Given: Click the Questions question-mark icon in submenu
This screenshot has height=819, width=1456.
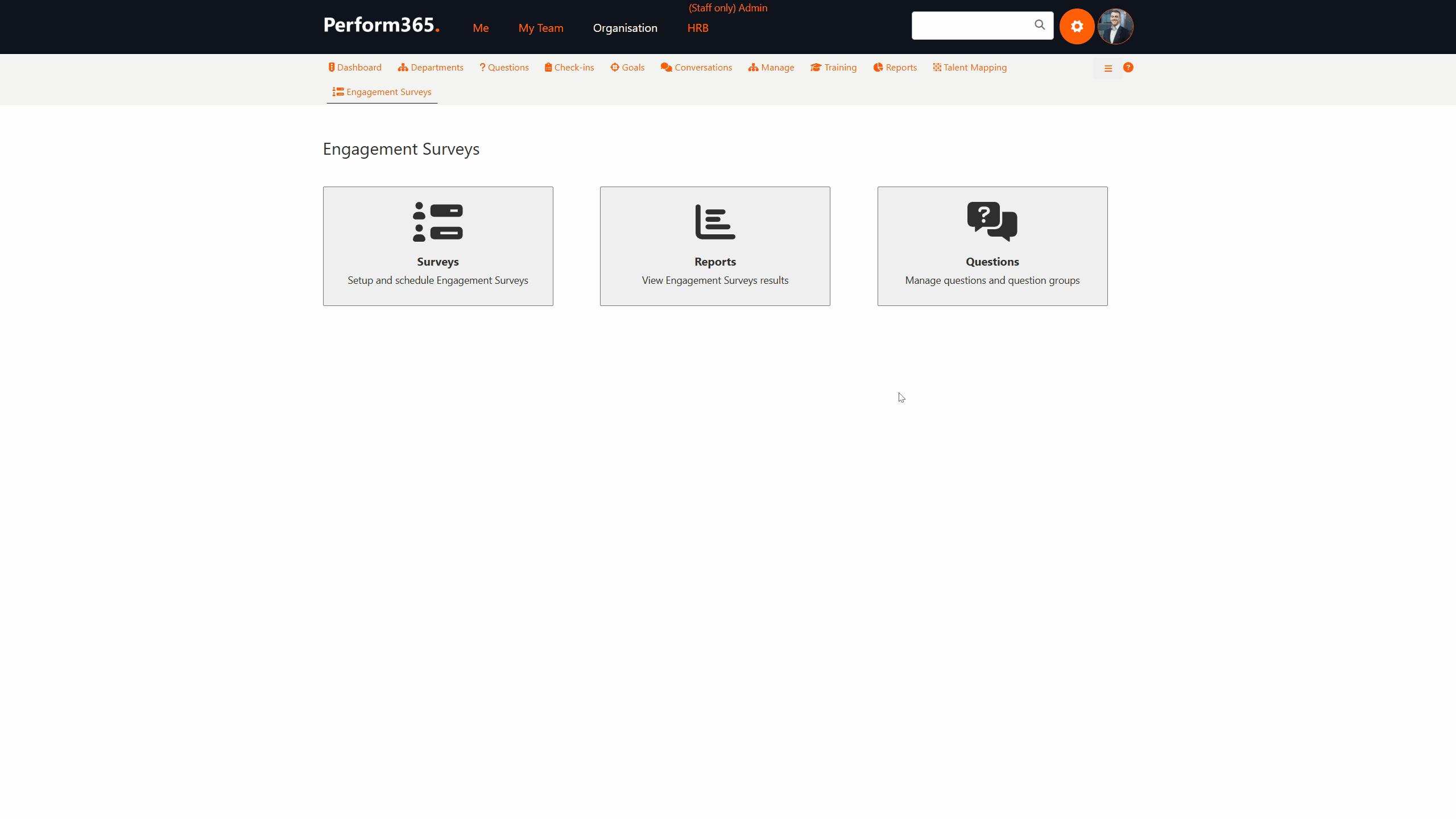Looking at the screenshot, I should (x=482, y=68).
